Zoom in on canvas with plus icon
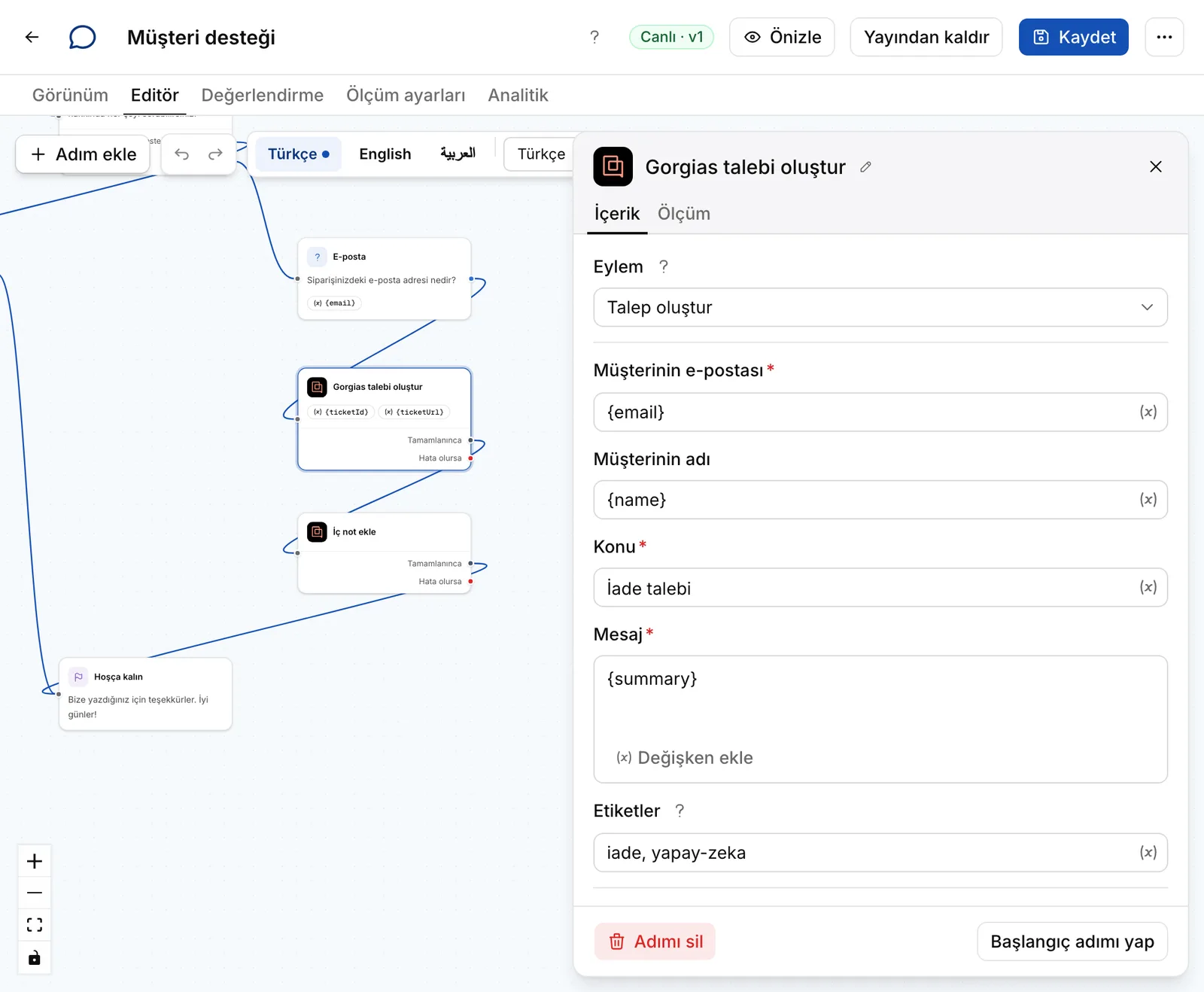This screenshot has height=992, width=1204. [35, 861]
